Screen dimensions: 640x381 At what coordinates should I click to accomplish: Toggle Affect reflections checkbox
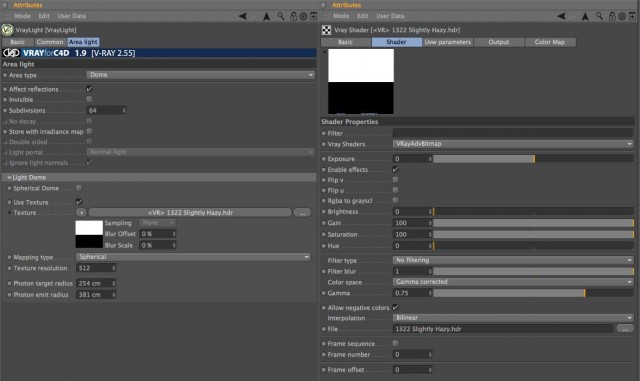point(89,89)
